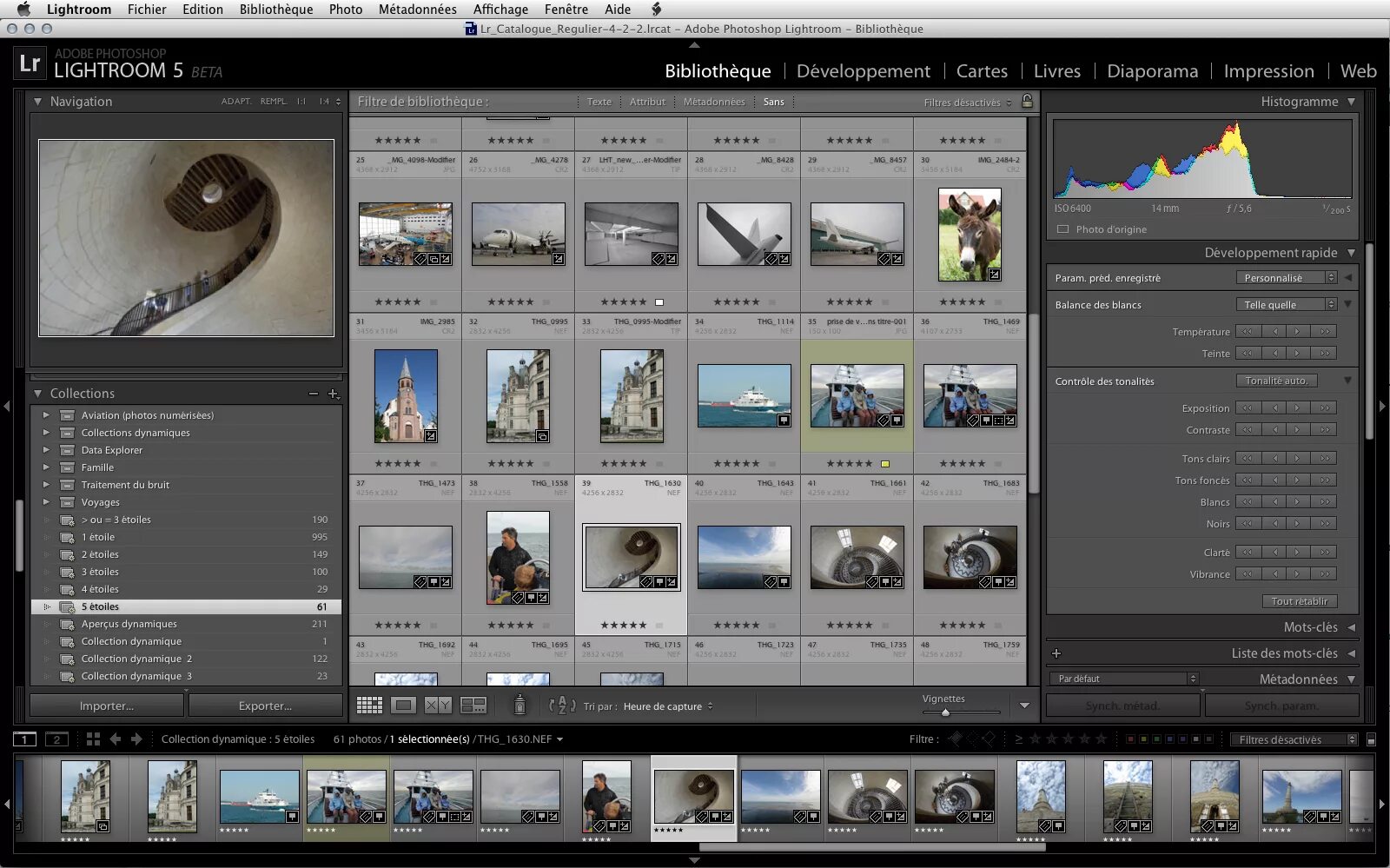Toggle the Photo d'origine checkbox
The image size is (1390, 868).
click(1062, 229)
